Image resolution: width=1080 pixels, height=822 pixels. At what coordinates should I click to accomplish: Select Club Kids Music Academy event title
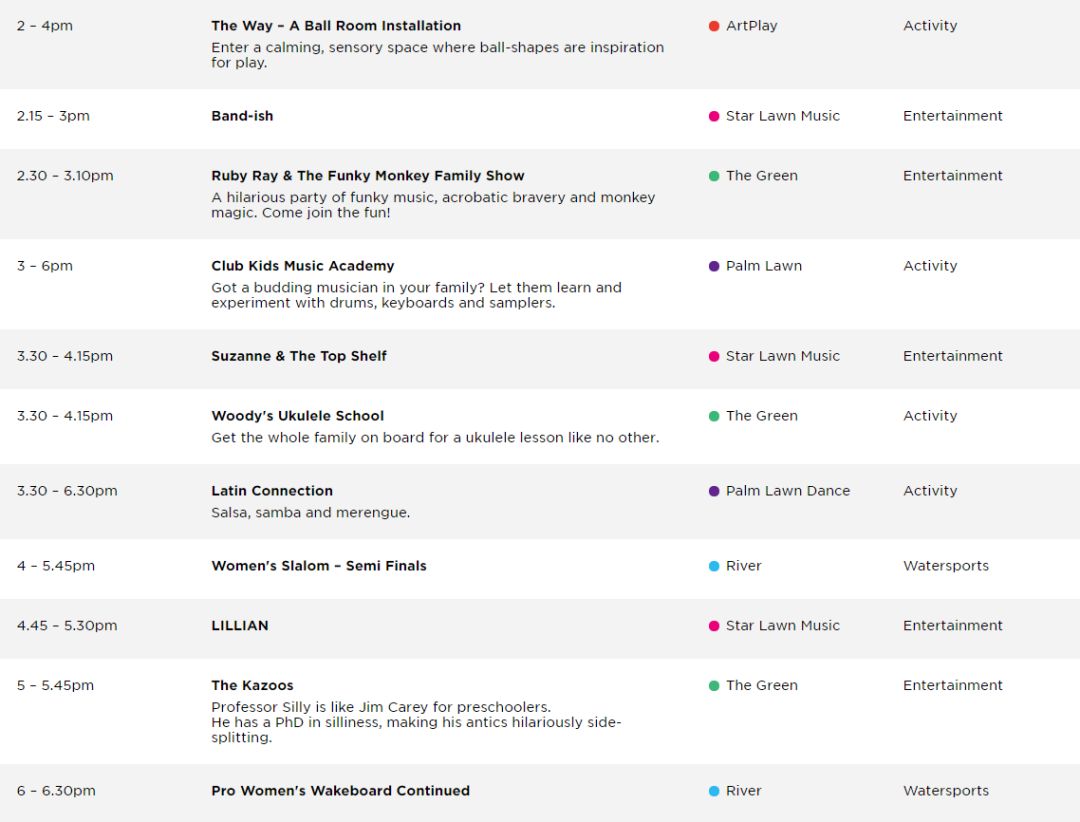click(x=302, y=266)
